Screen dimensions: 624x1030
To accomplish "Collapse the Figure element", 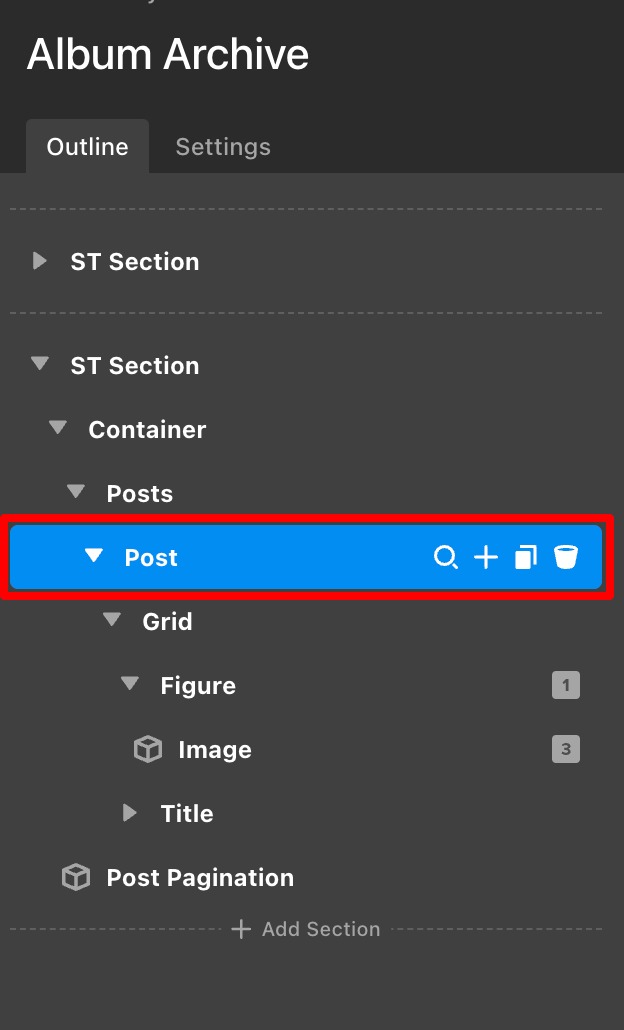I will [x=130, y=685].
